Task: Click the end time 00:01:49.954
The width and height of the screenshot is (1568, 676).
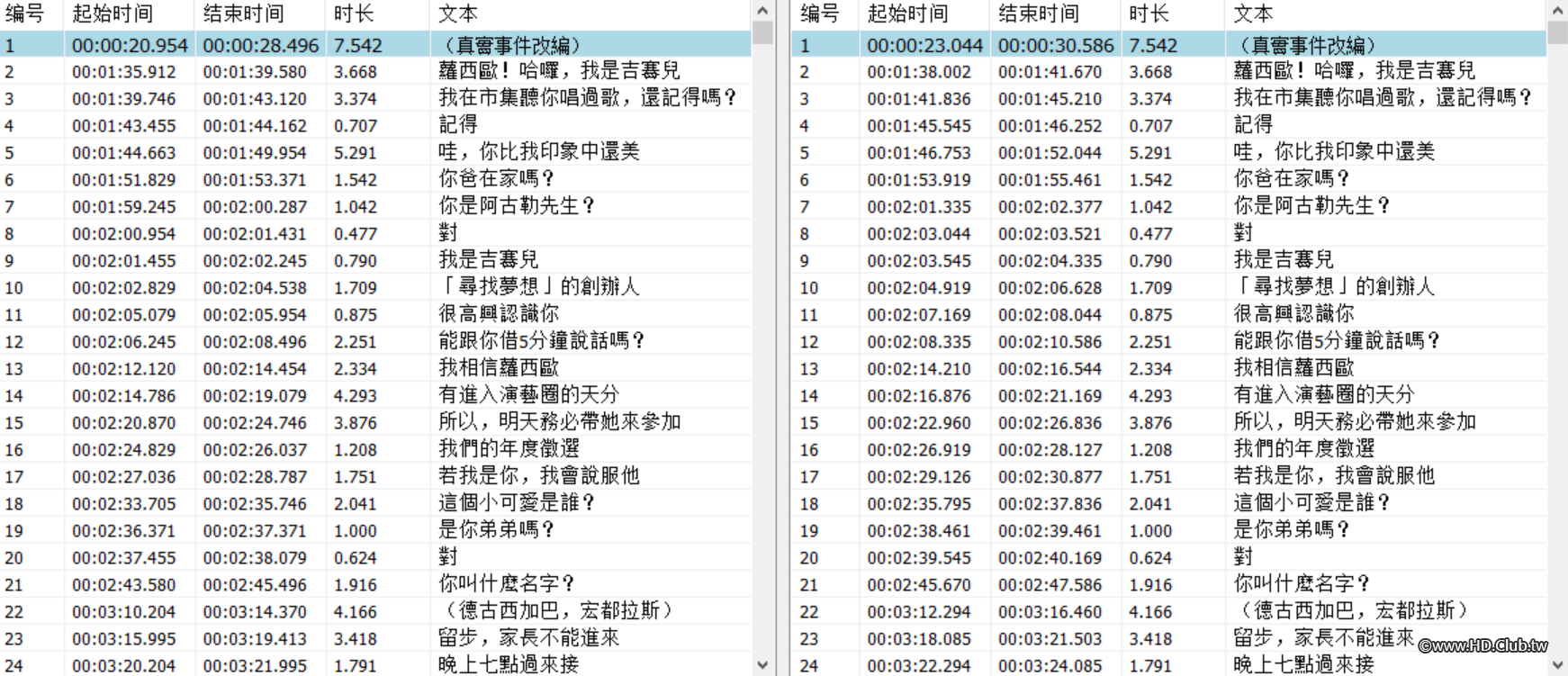Action: coord(255,153)
